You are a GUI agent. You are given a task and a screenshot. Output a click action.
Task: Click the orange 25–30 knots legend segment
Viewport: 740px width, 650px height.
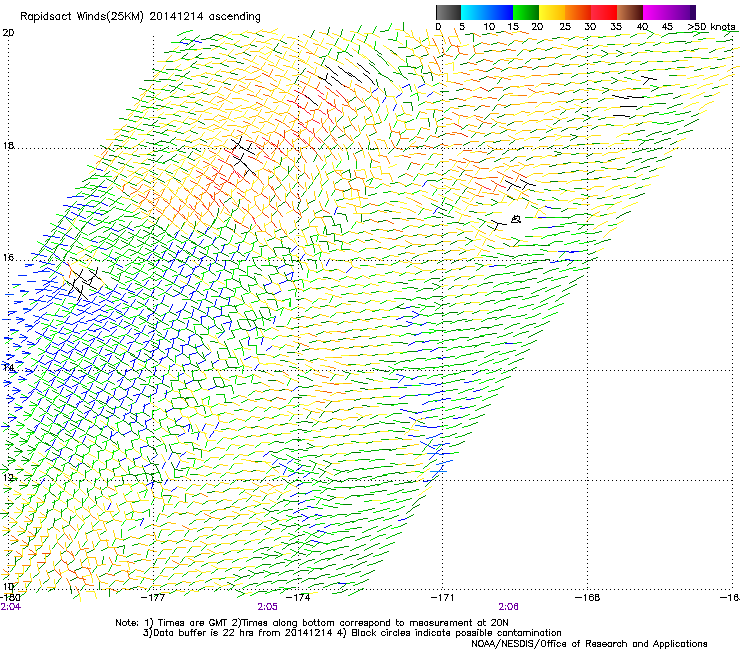578,12
